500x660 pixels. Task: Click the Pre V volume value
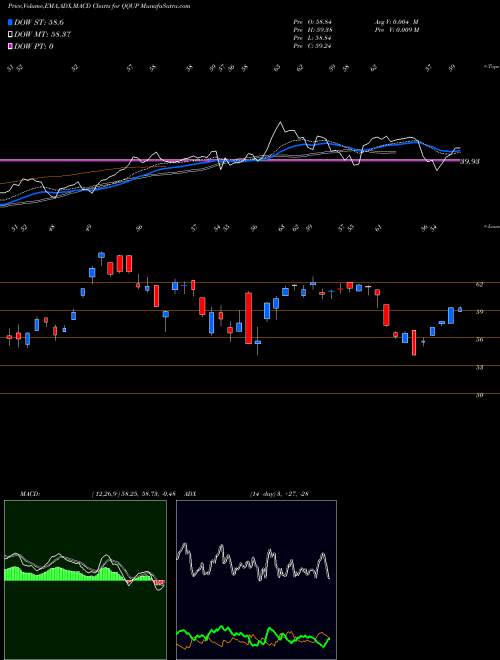click(x=396, y=30)
